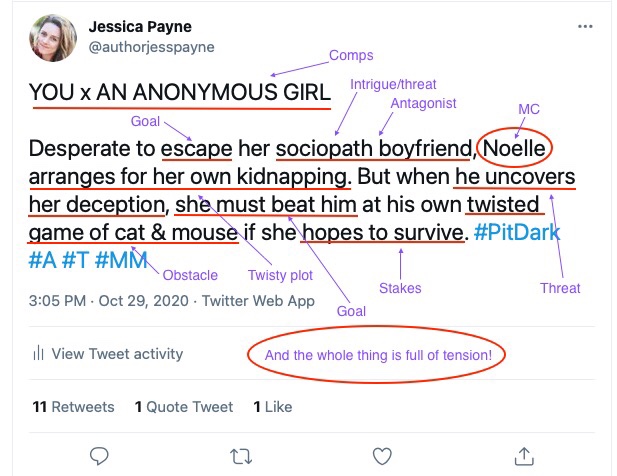The image size is (617, 476).
Task: Open the share tweet icon
Action: click(x=523, y=456)
